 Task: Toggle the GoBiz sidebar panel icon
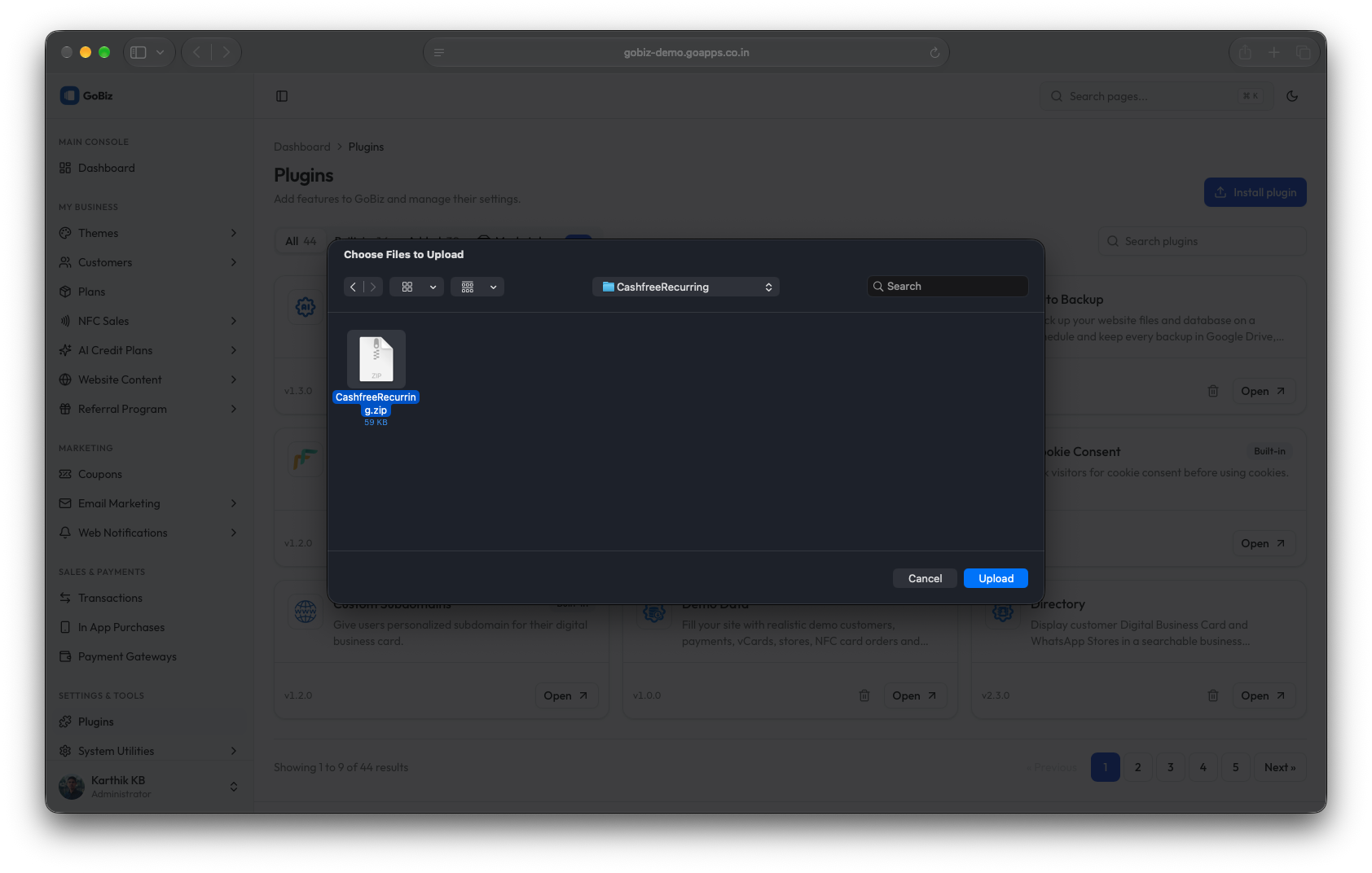282,96
